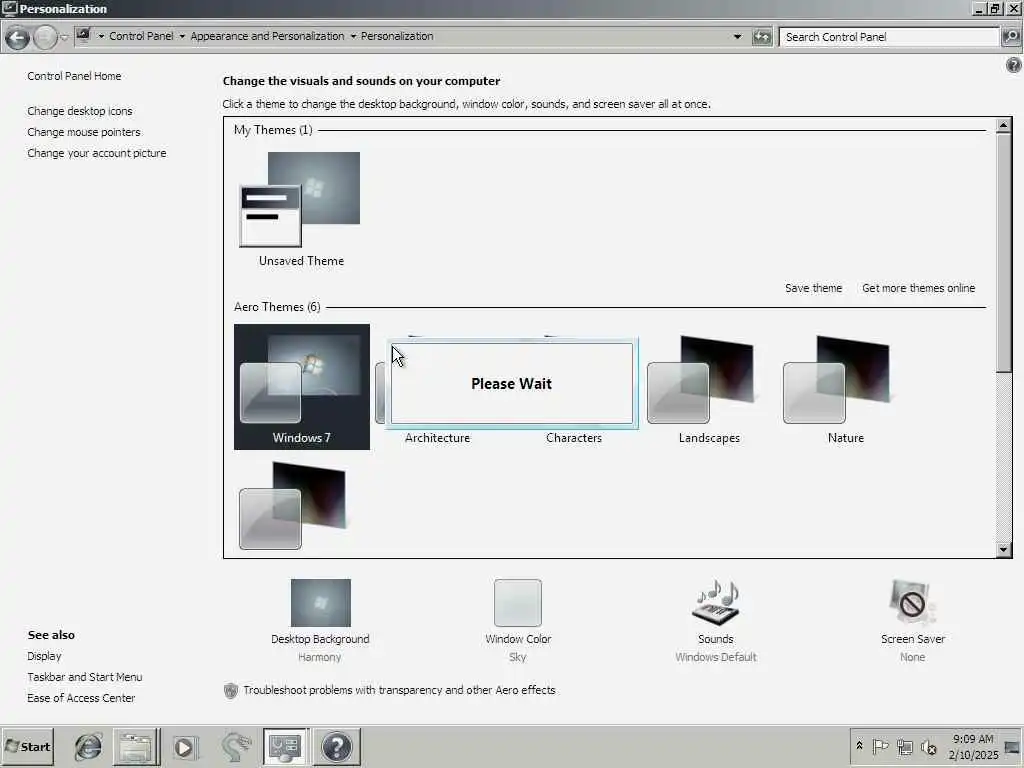The width and height of the screenshot is (1024, 768).
Task: Click the Forward navigation arrow
Action: 45,38
